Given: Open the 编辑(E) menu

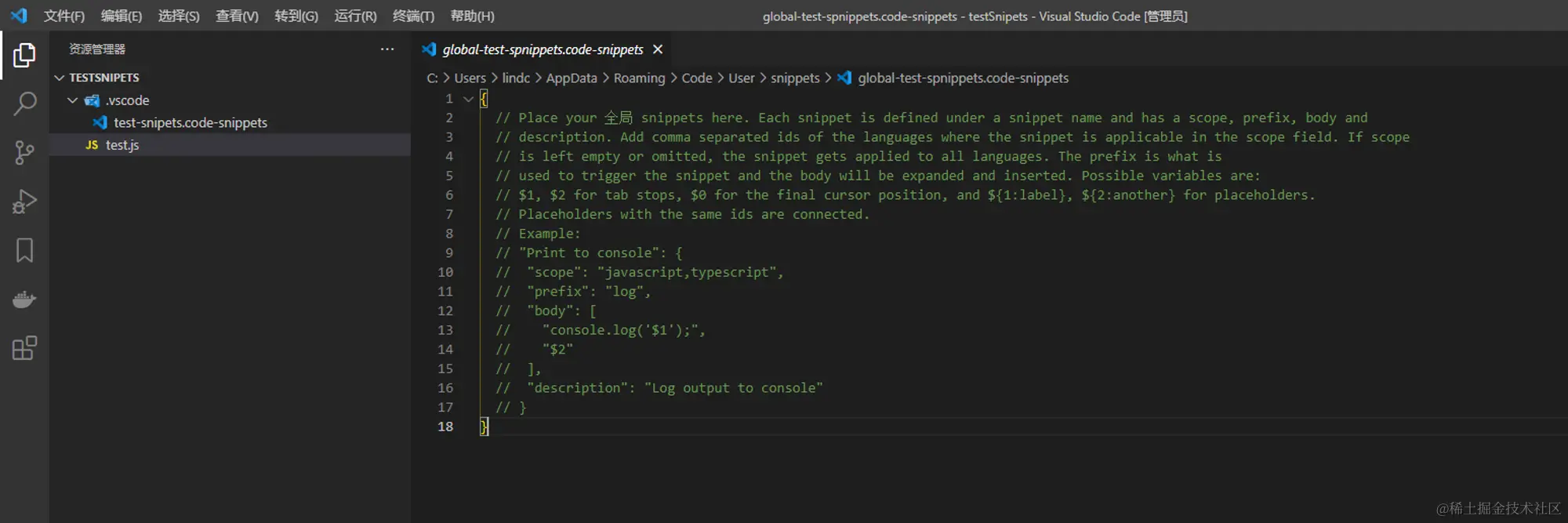Looking at the screenshot, I should (122, 16).
